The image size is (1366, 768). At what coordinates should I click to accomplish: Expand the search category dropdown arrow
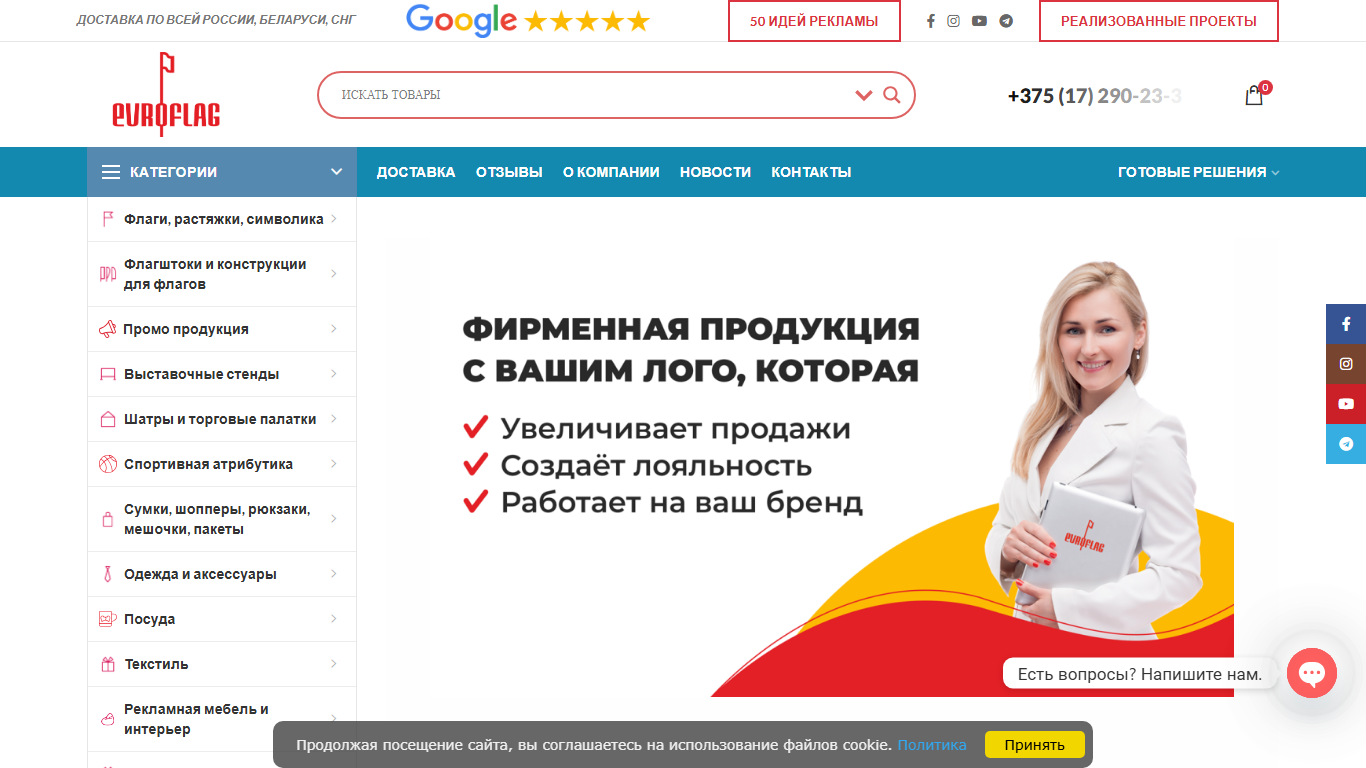pyautogui.click(x=864, y=95)
